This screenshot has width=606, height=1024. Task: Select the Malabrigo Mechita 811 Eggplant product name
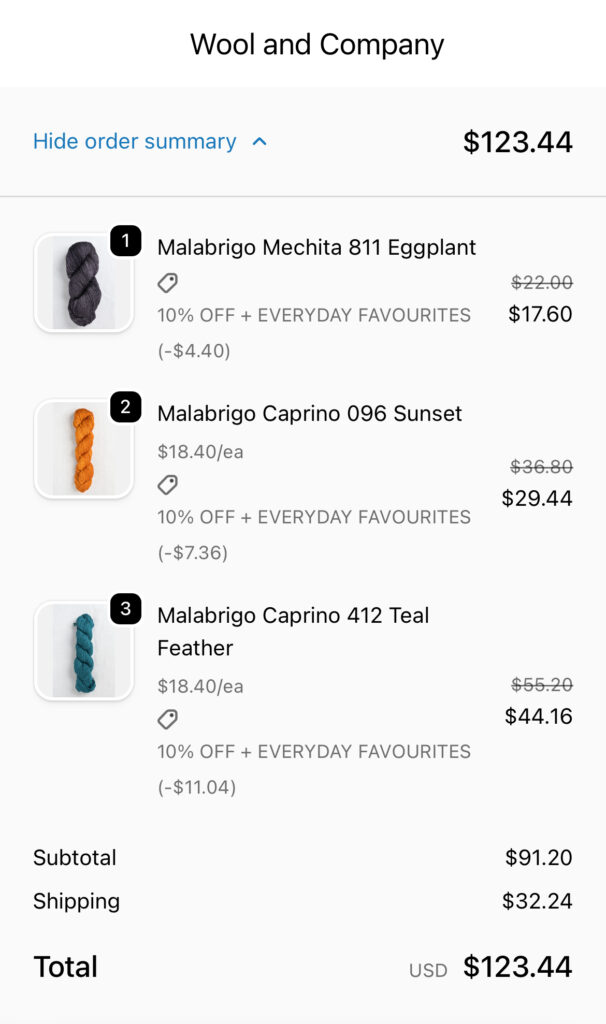[x=317, y=247]
